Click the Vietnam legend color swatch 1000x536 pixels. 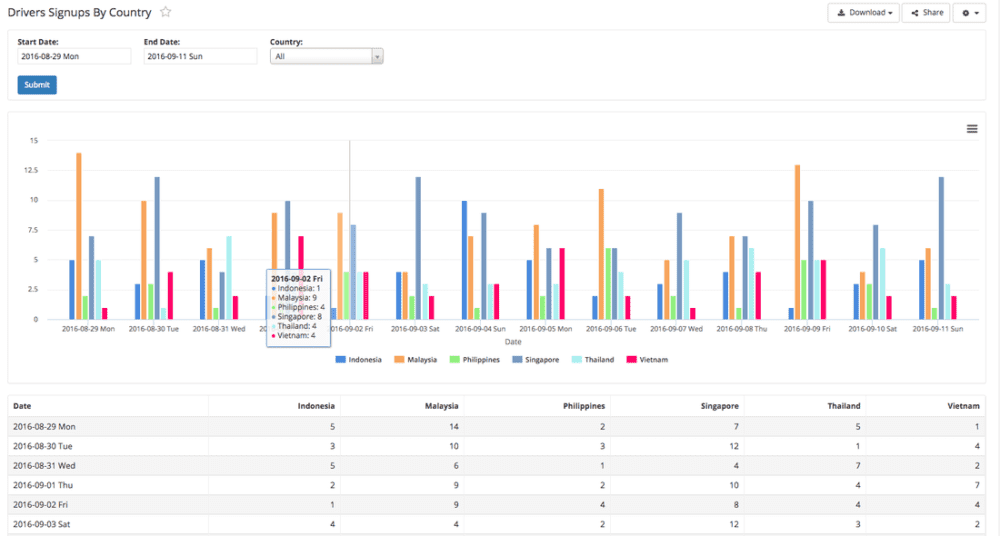click(x=631, y=360)
